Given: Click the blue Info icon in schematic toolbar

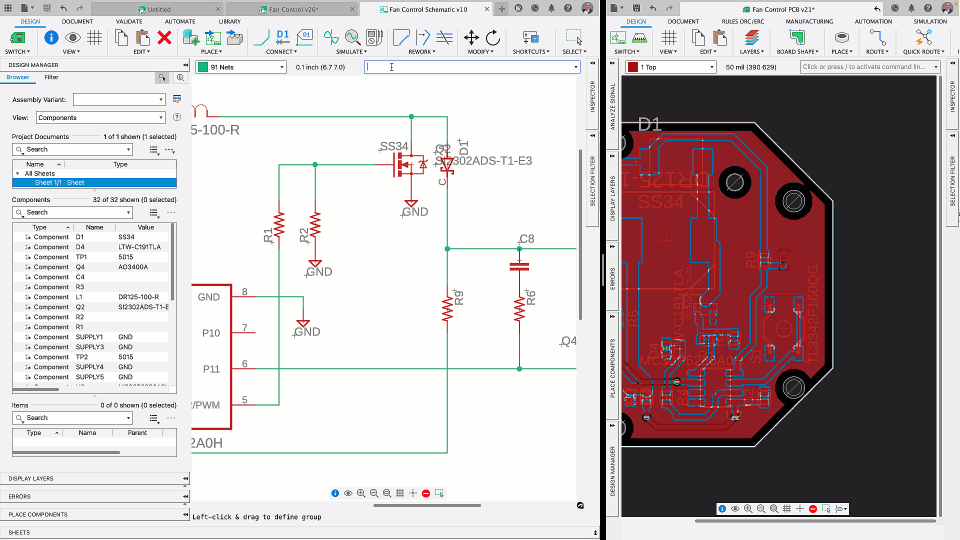Looking at the screenshot, I should coord(51,38).
